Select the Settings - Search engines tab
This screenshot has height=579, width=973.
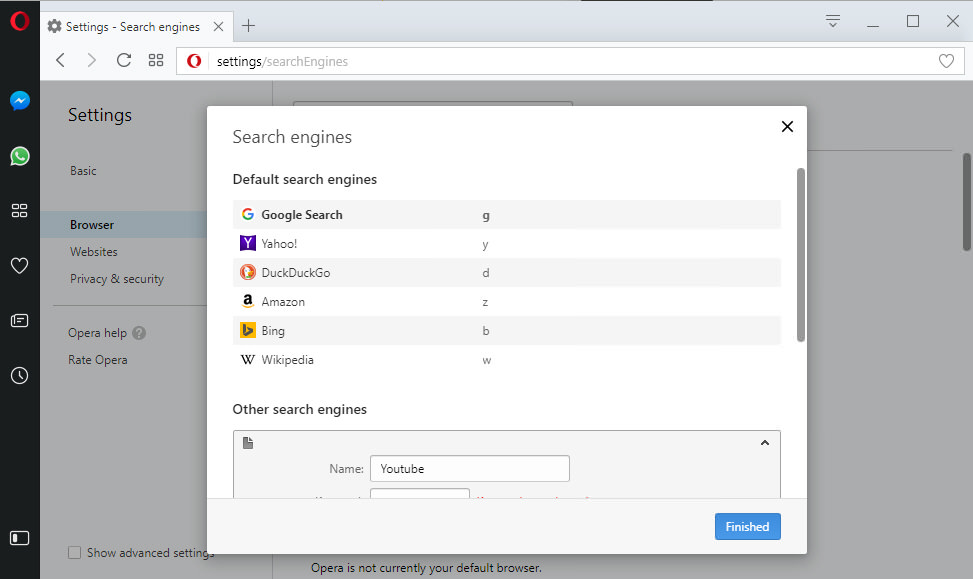137,27
